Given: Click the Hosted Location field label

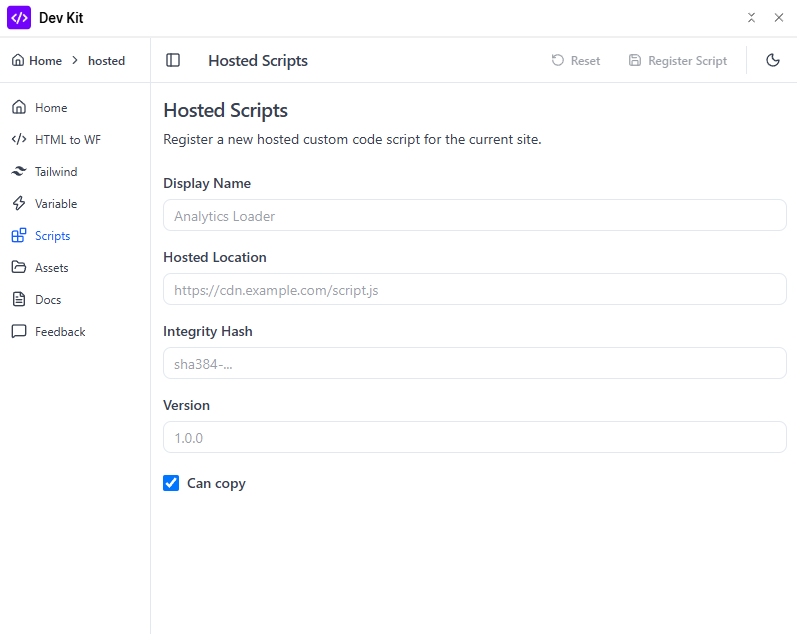Looking at the screenshot, I should click(x=214, y=257).
